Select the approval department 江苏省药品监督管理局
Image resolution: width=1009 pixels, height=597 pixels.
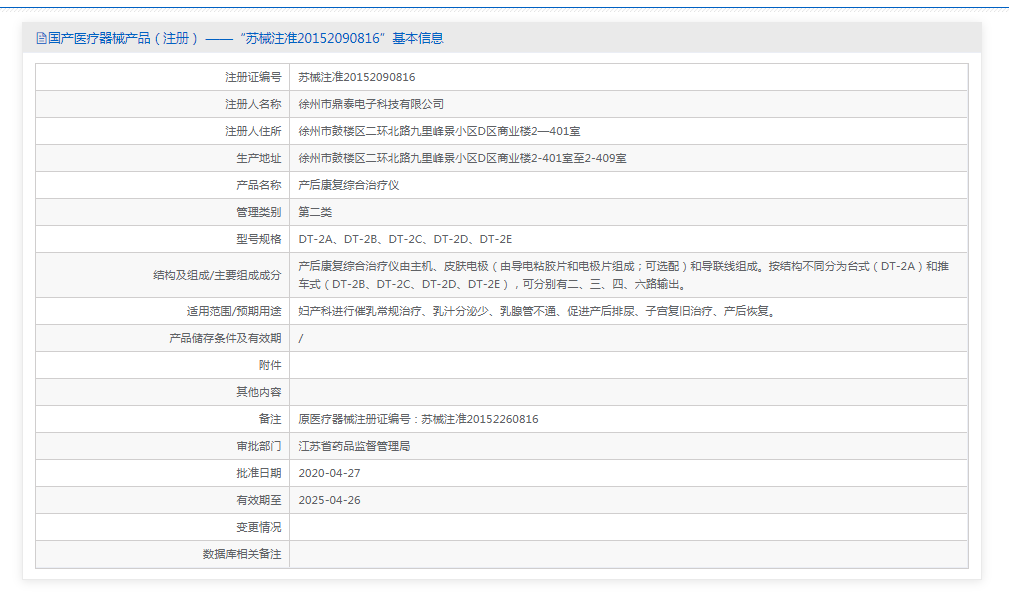click(365, 446)
